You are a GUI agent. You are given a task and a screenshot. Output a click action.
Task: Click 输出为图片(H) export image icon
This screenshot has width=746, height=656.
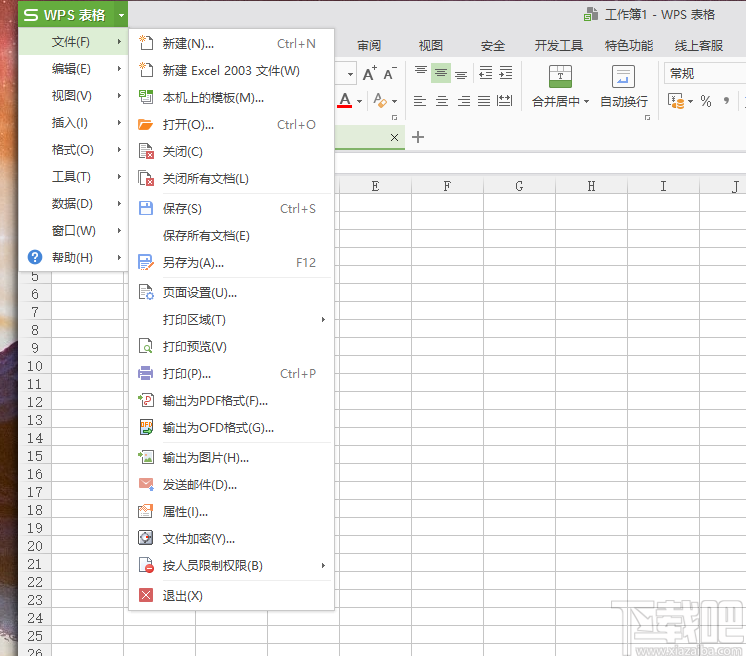point(146,457)
